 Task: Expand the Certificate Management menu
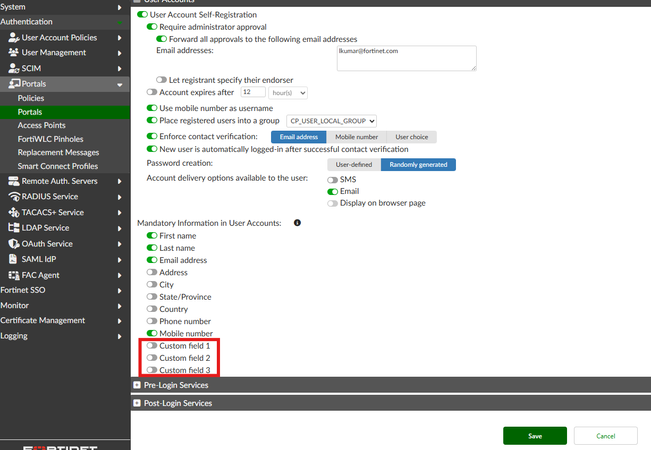pyautogui.click(x=120, y=321)
